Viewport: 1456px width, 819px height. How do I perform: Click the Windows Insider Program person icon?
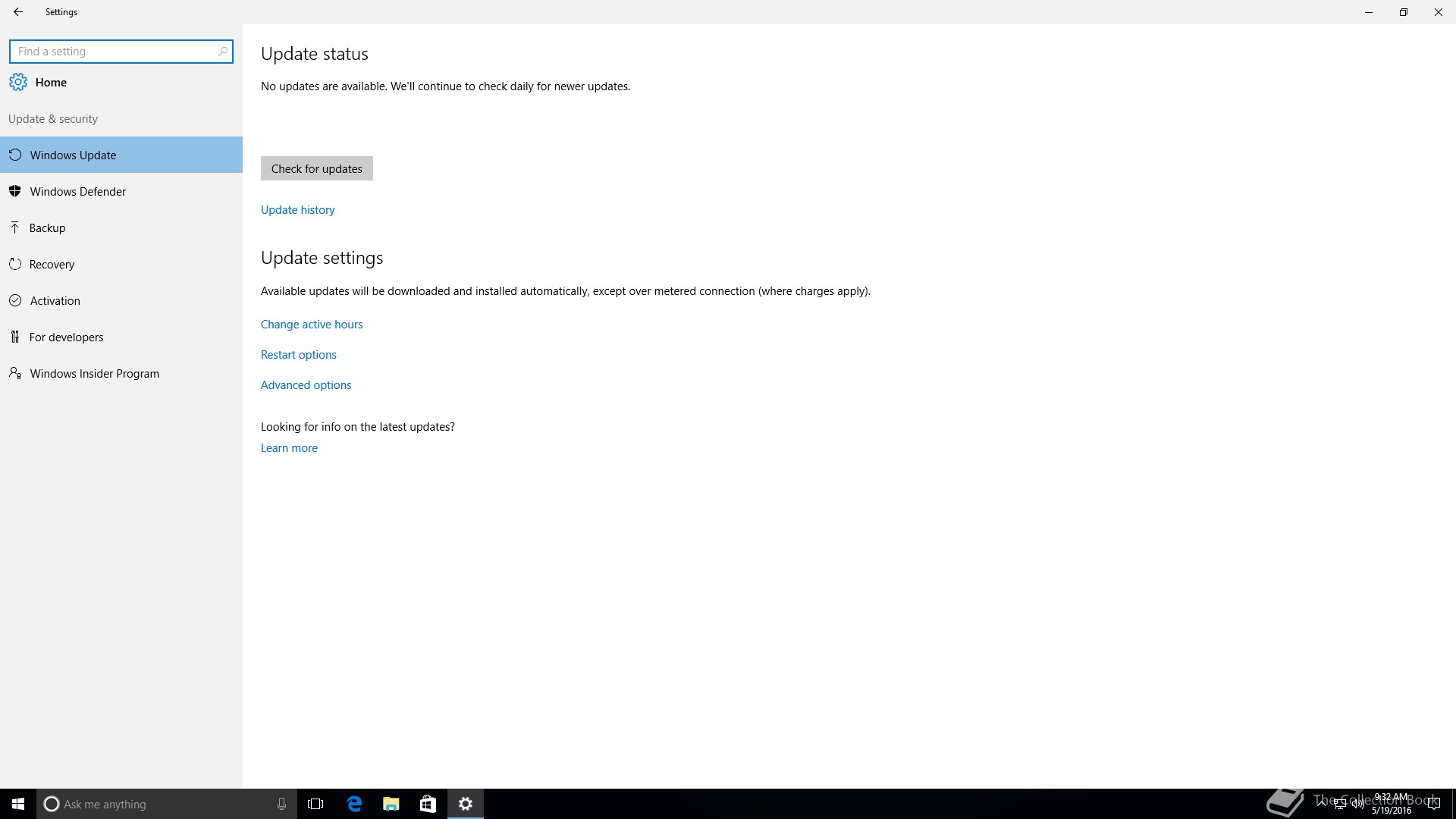(15, 373)
